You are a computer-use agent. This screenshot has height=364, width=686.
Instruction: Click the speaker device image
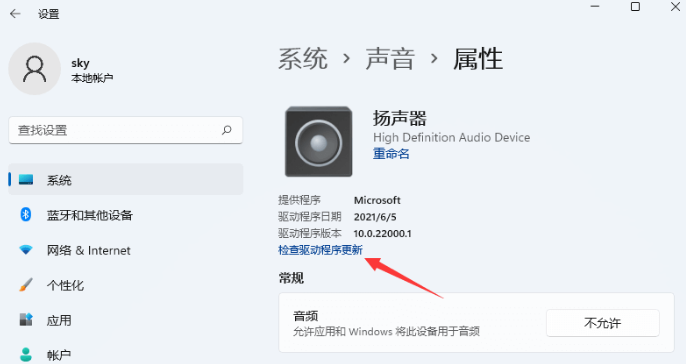tap(318, 142)
